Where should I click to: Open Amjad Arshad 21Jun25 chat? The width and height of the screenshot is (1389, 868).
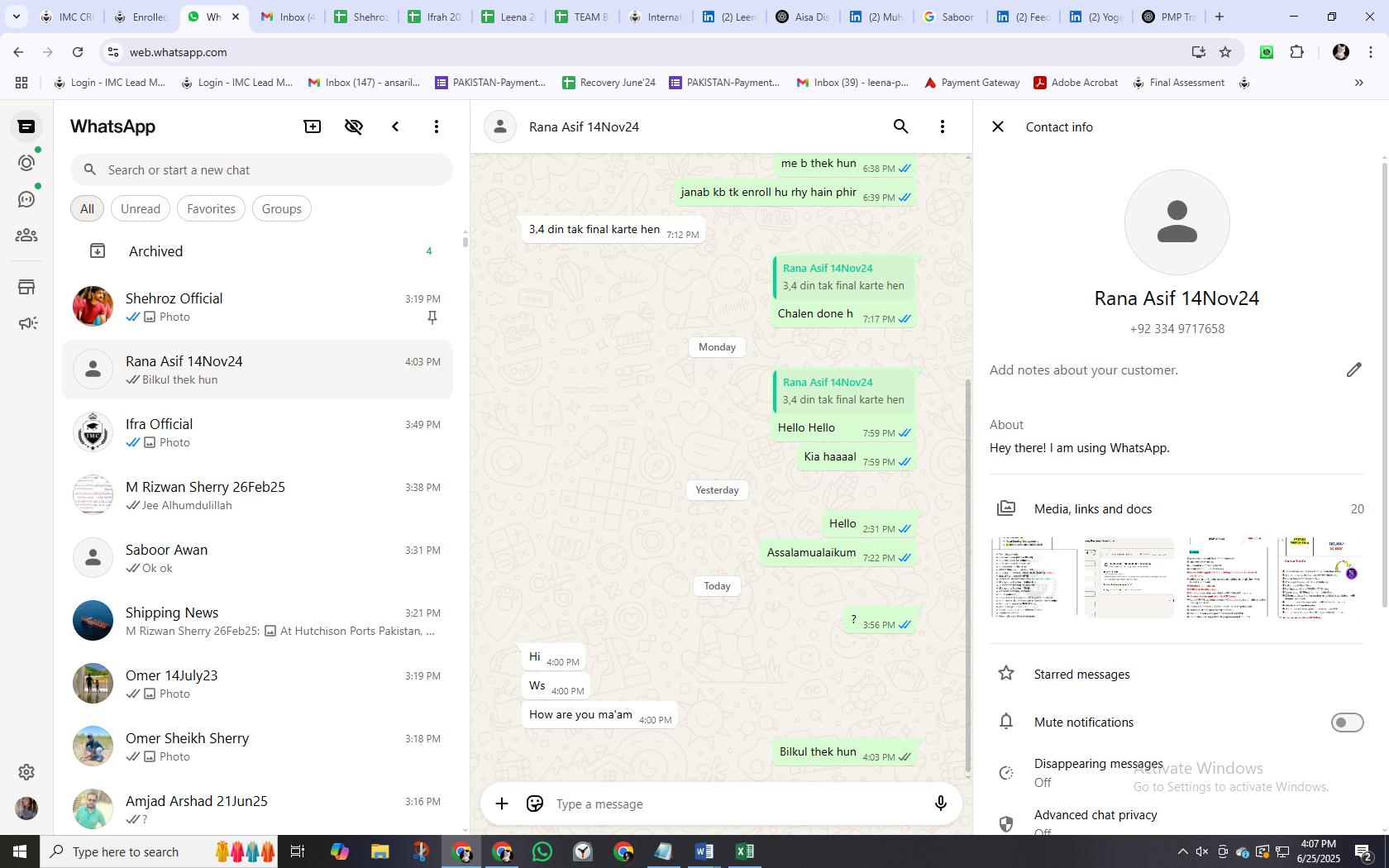(258, 809)
